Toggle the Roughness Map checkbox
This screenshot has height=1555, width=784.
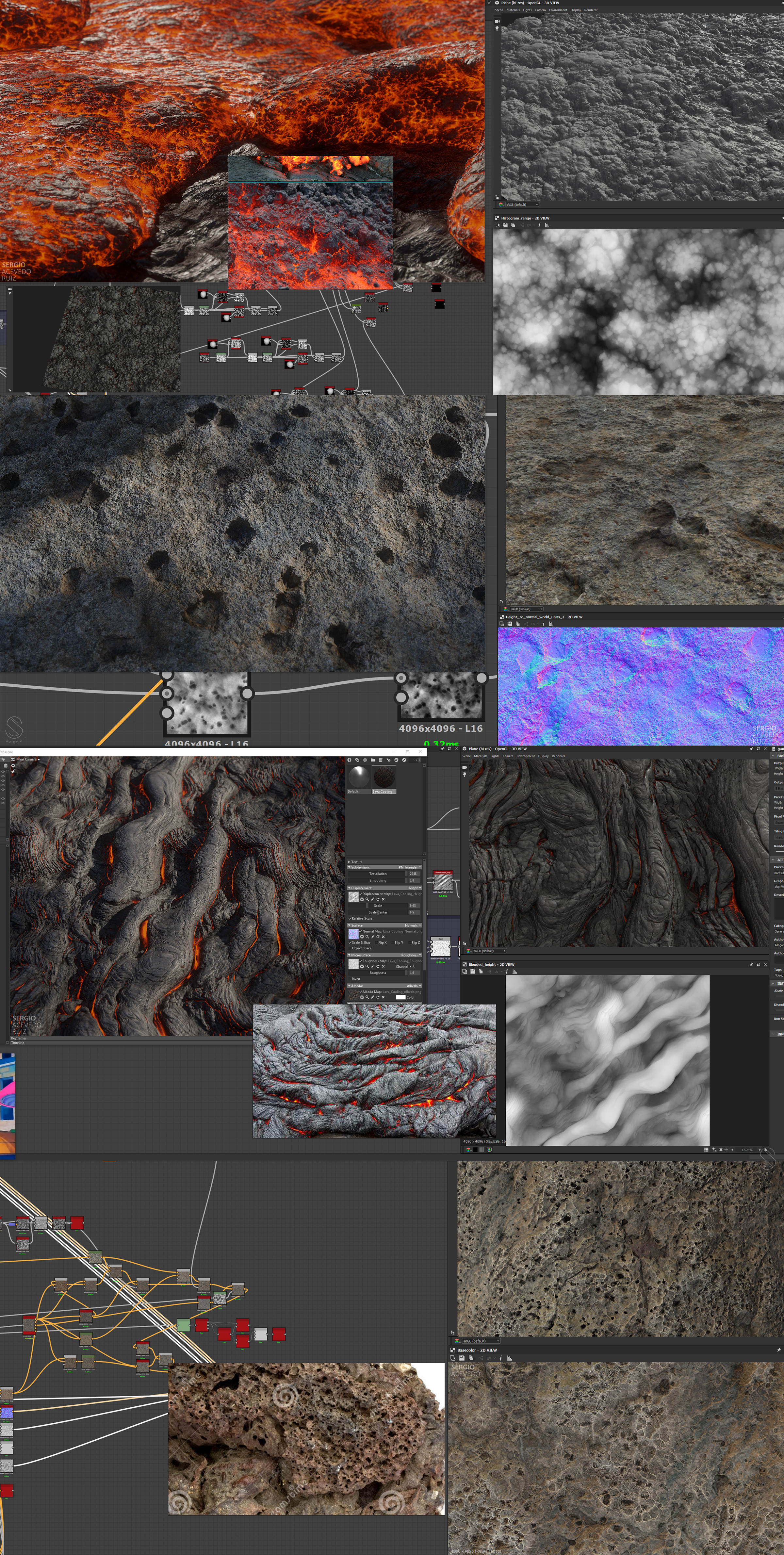point(360,961)
